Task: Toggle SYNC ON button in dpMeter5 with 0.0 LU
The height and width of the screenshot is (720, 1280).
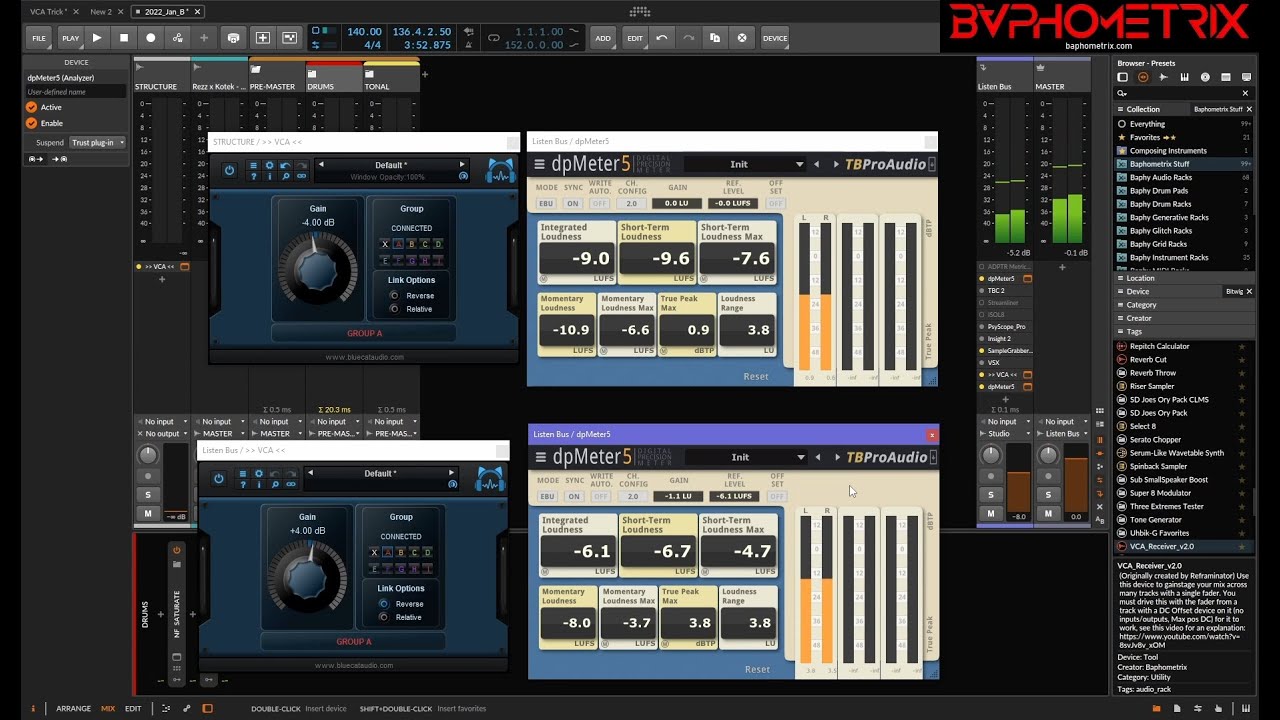Action: click(573, 203)
